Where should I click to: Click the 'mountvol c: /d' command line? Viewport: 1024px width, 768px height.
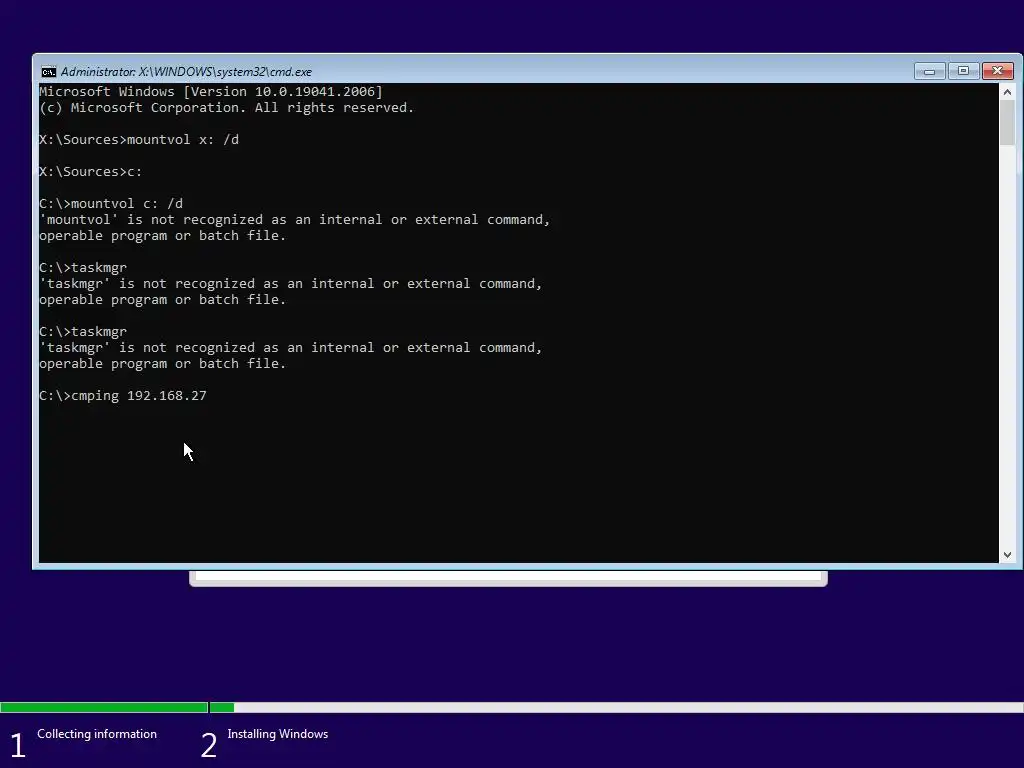point(111,204)
